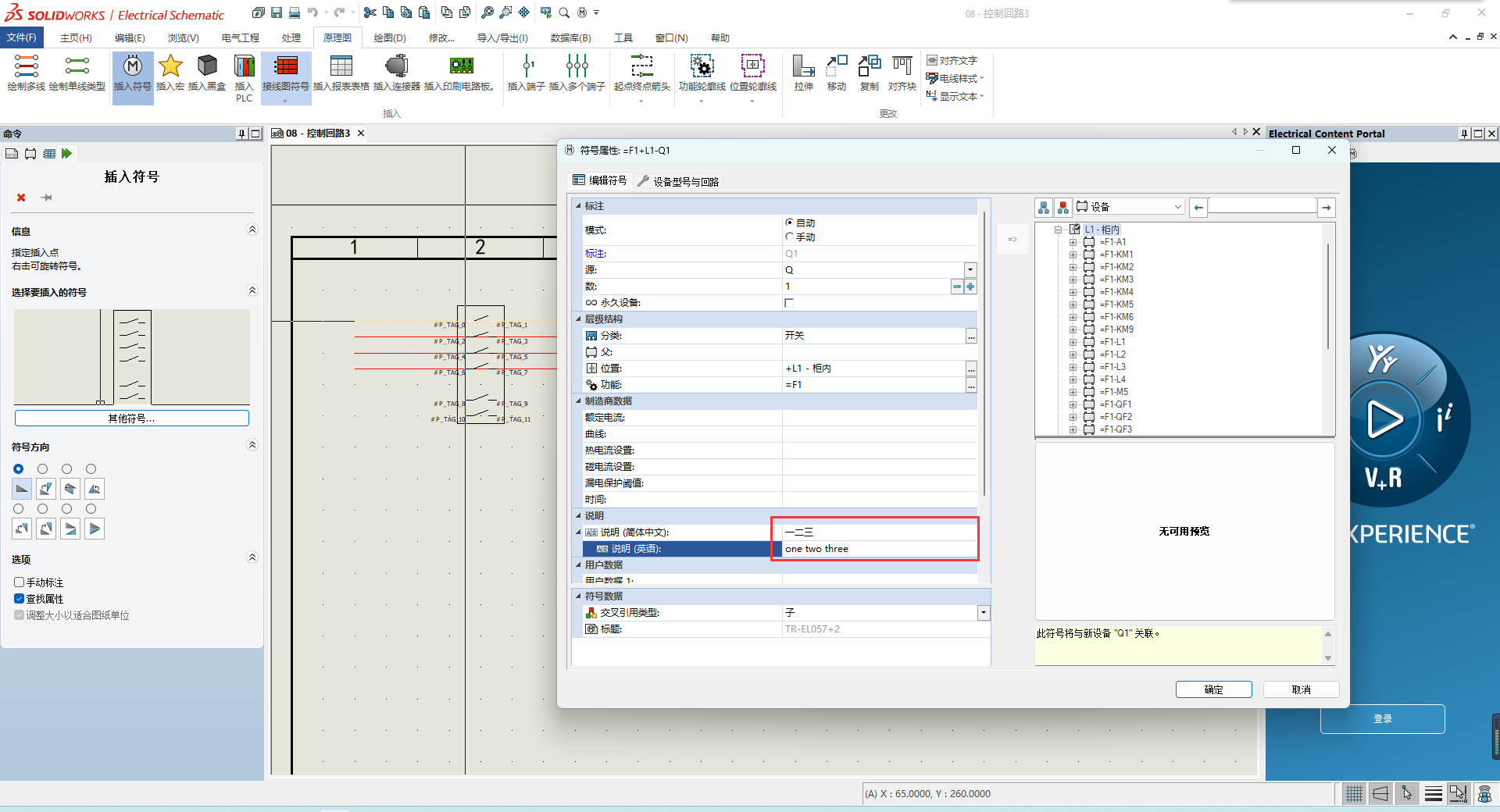Click the 其他符号... button

pyautogui.click(x=131, y=418)
